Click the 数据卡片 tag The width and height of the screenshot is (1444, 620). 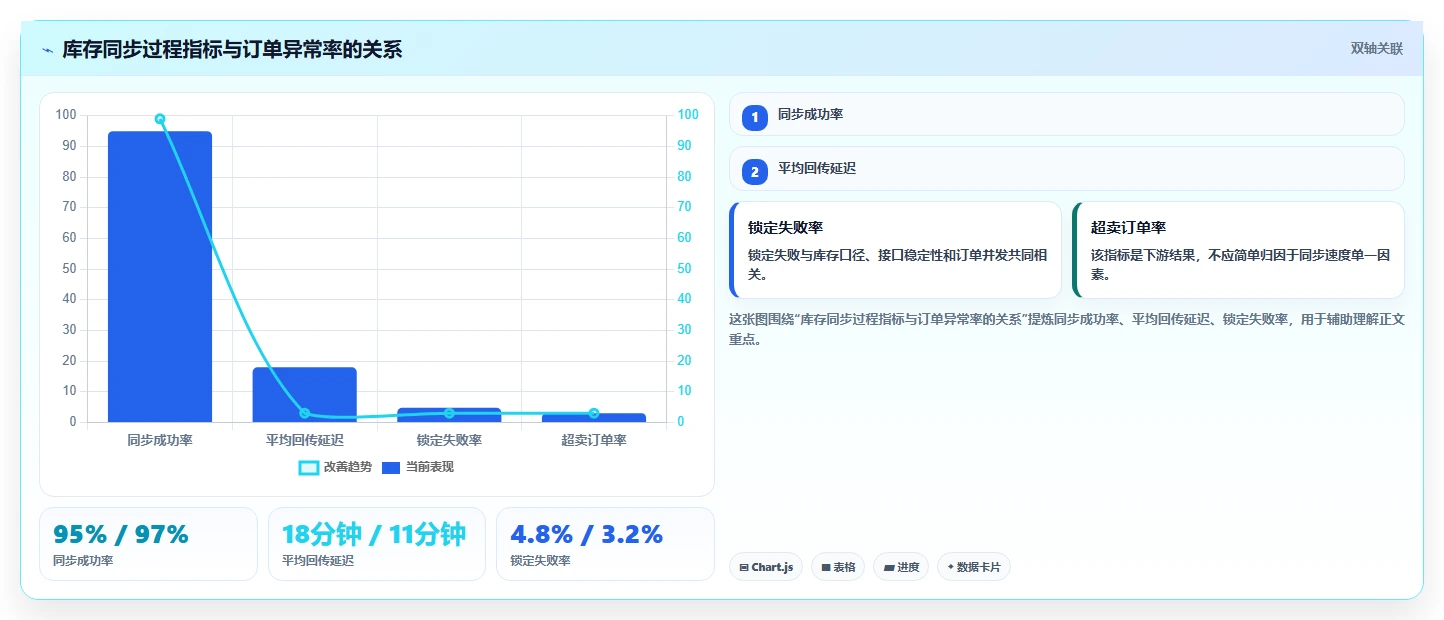click(974, 567)
